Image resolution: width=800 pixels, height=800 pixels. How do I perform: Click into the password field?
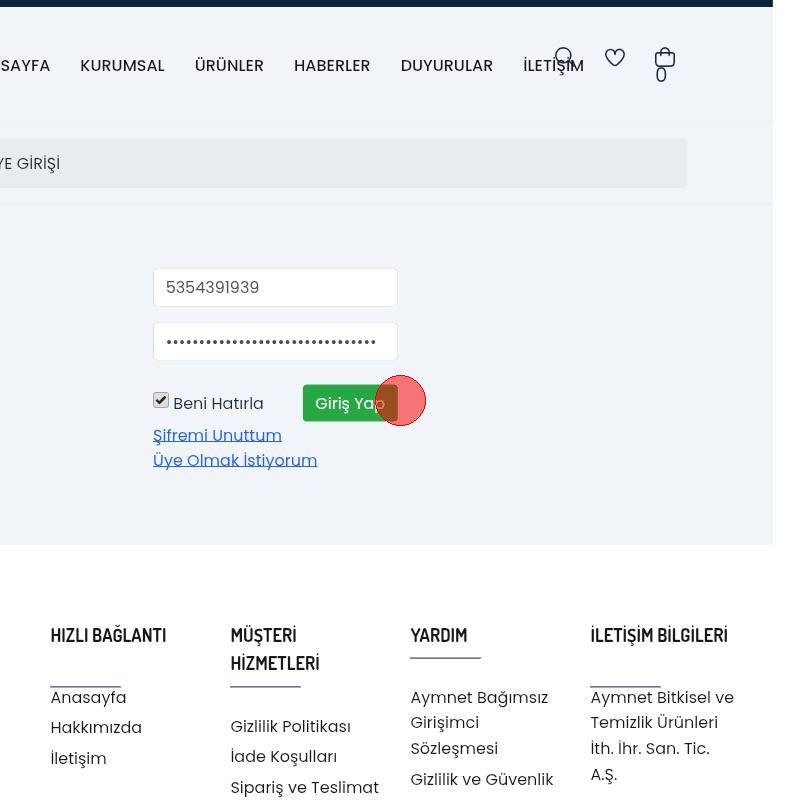[x=275, y=342]
